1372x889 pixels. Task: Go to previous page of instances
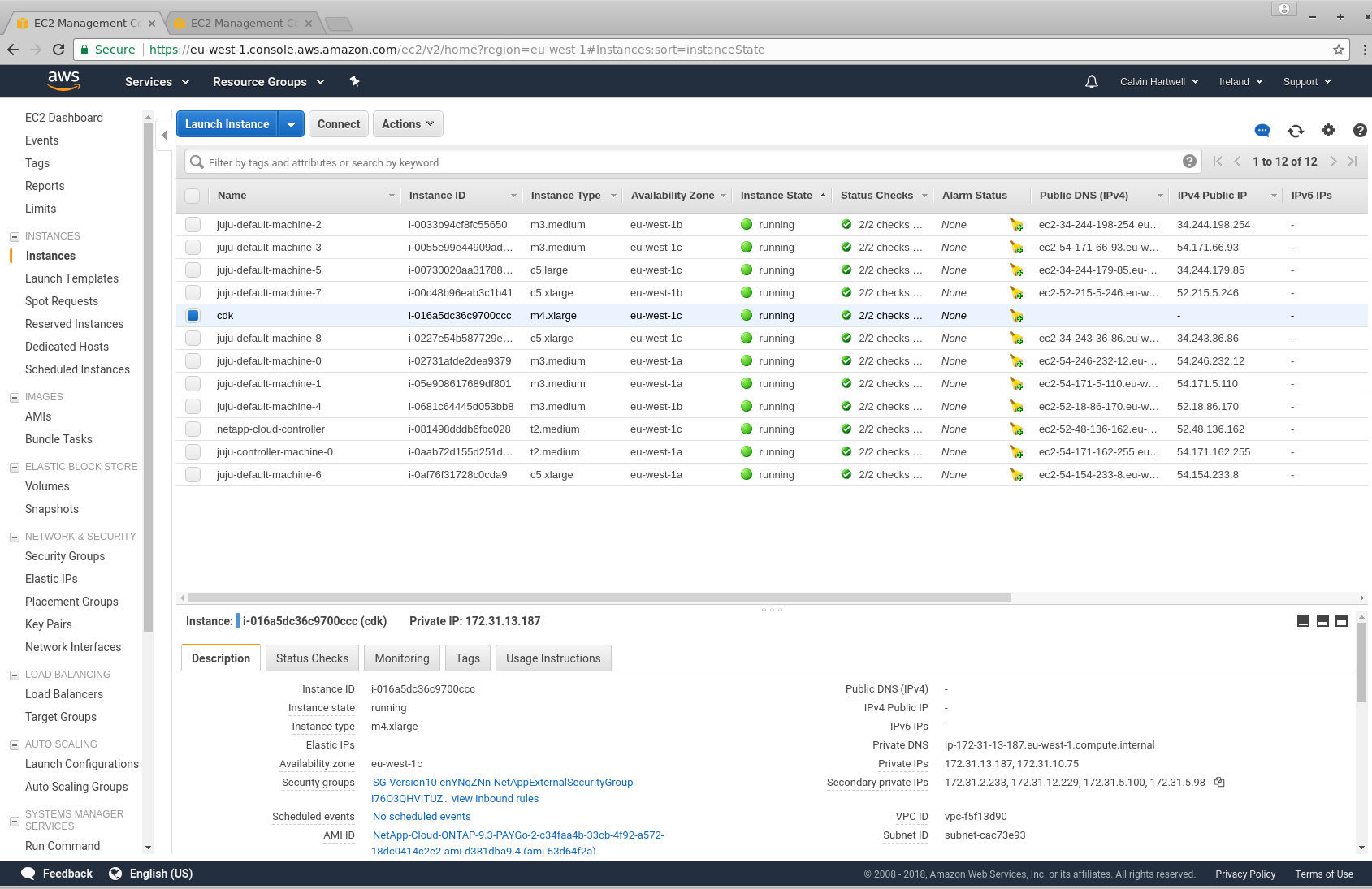pyautogui.click(x=1237, y=162)
